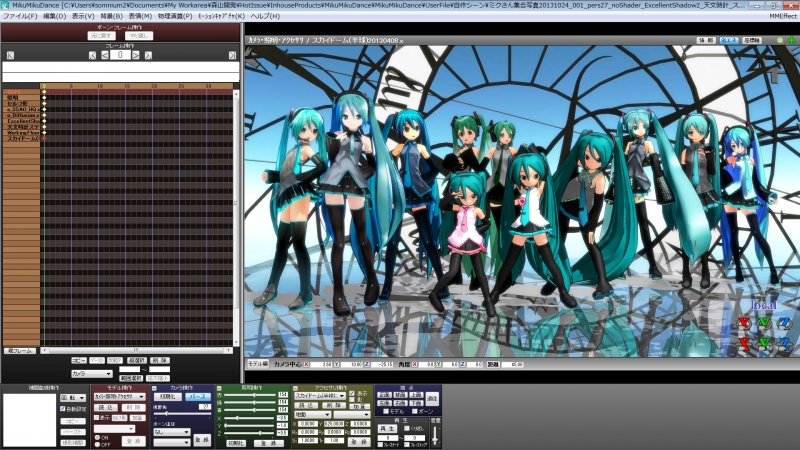This screenshot has width=800, height=450.
Task: Click the X move gizmo icon
Action: coord(744,343)
